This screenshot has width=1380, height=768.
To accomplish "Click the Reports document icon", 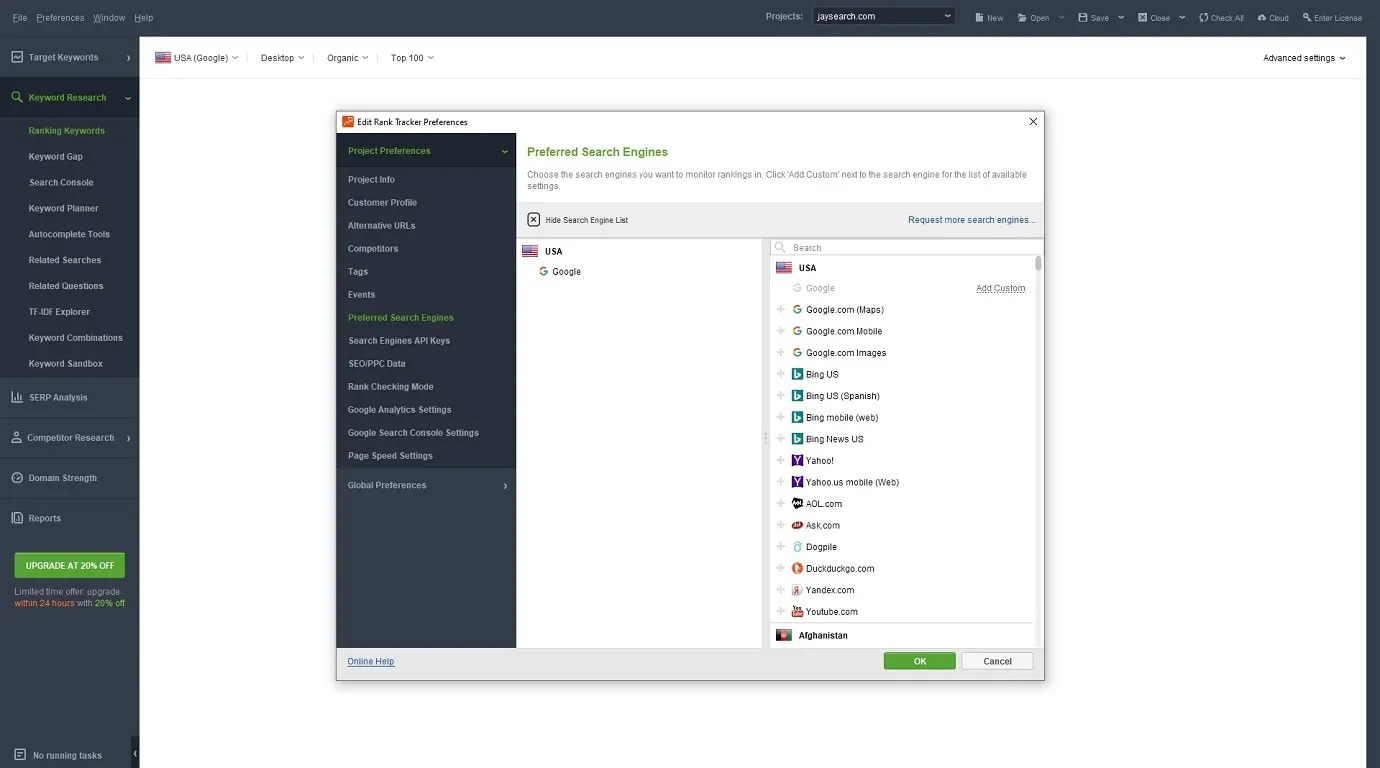I will coord(17,518).
